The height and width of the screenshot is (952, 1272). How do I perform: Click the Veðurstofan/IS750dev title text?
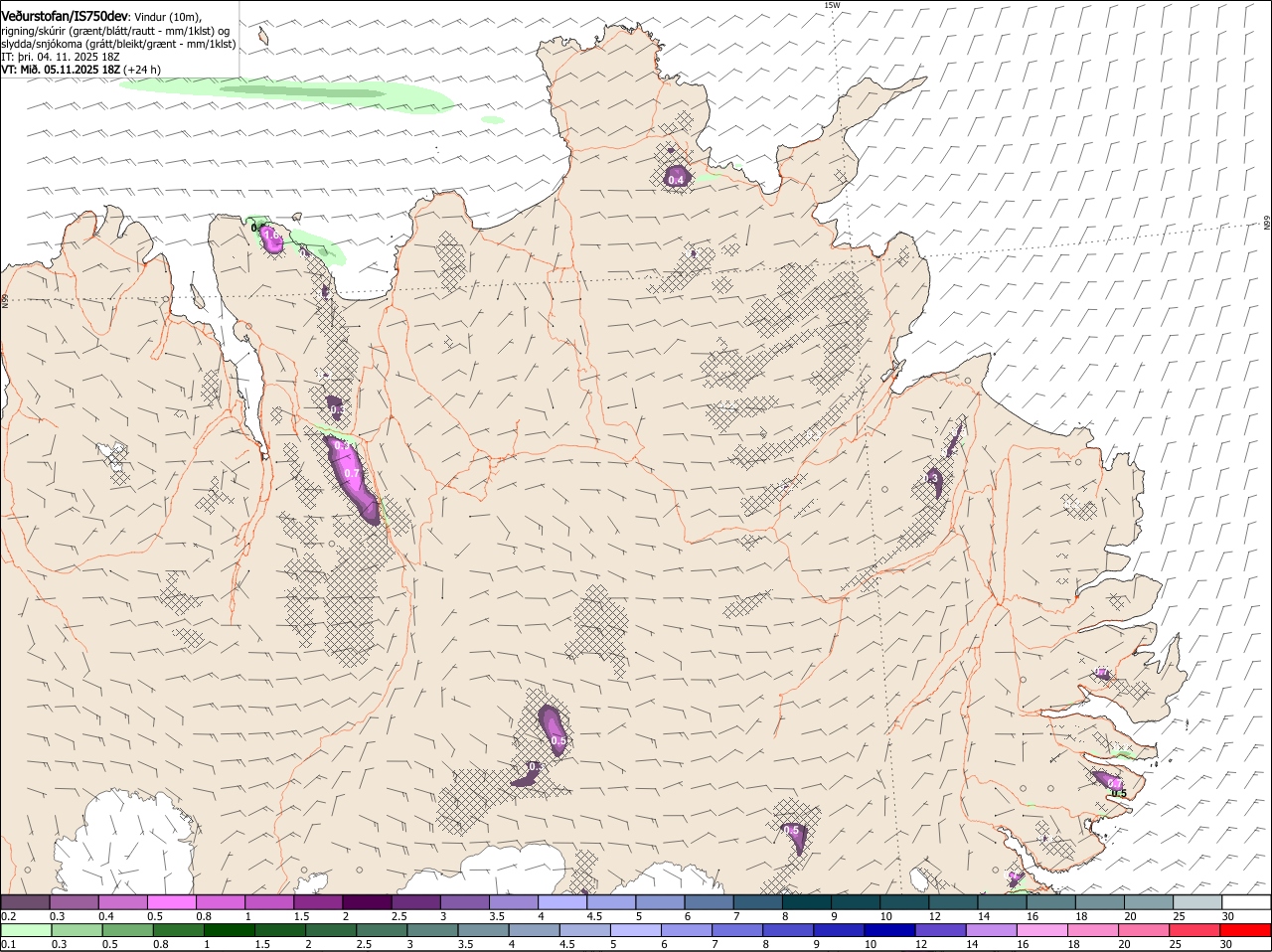coord(65,17)
